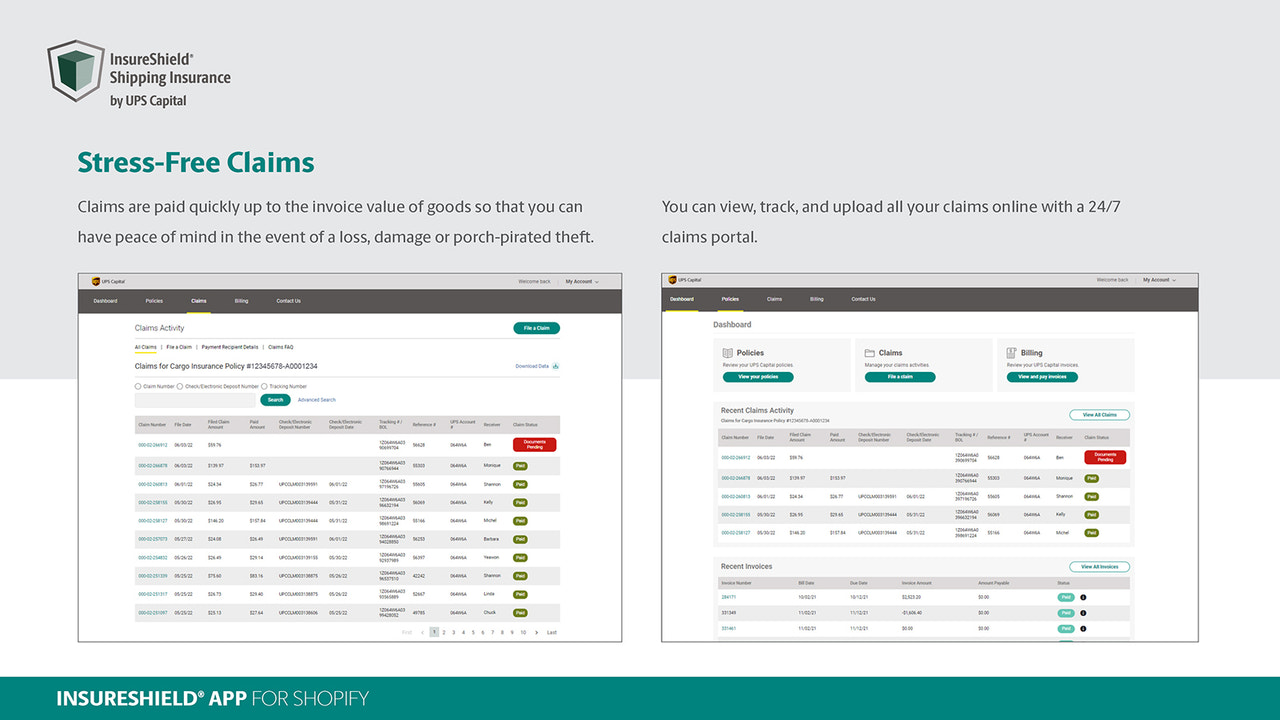Viewport: 1280px width, 720px height.
Task: Click the File a Claim button
Action: 536,328
